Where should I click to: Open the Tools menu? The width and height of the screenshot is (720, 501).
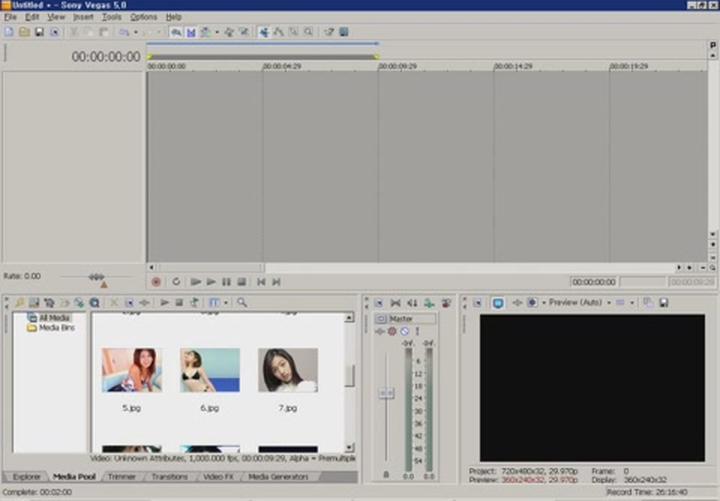pos(112,17)
